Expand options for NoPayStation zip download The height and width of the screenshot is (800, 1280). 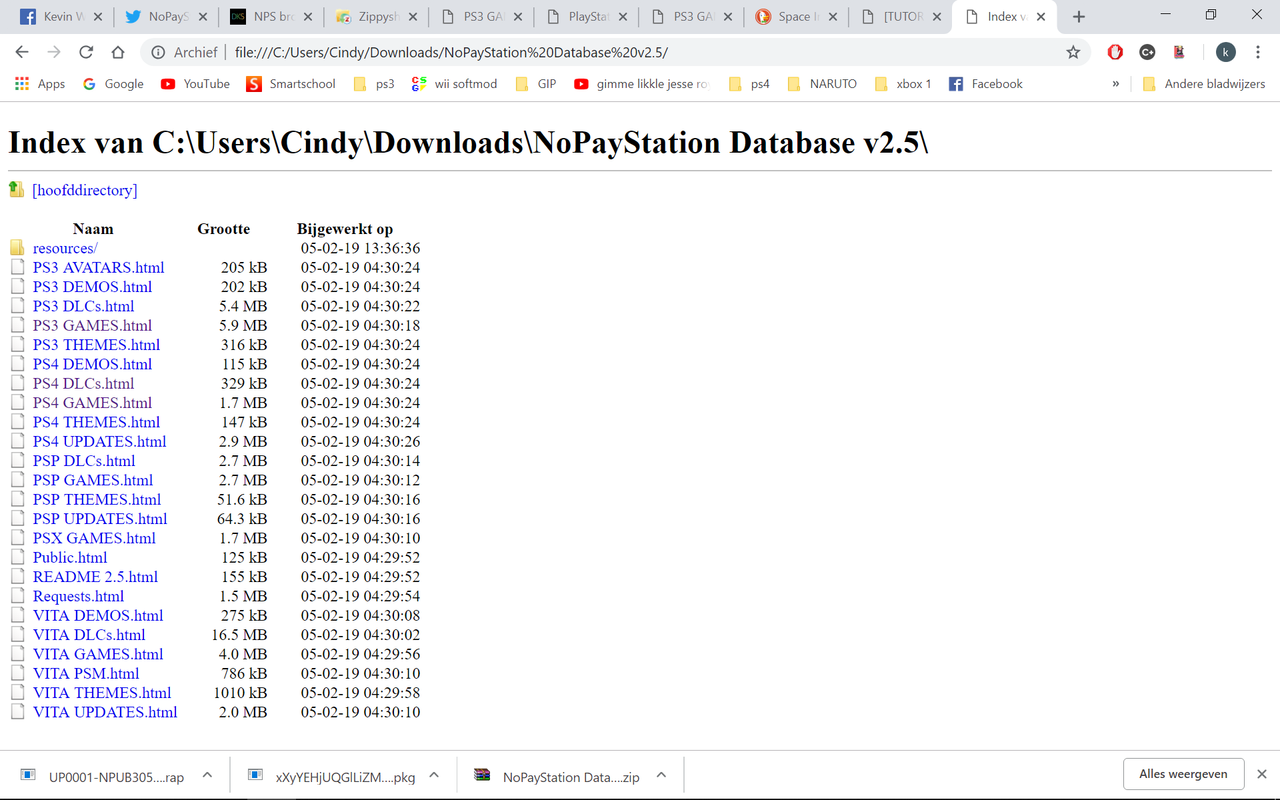coord(661,775)
